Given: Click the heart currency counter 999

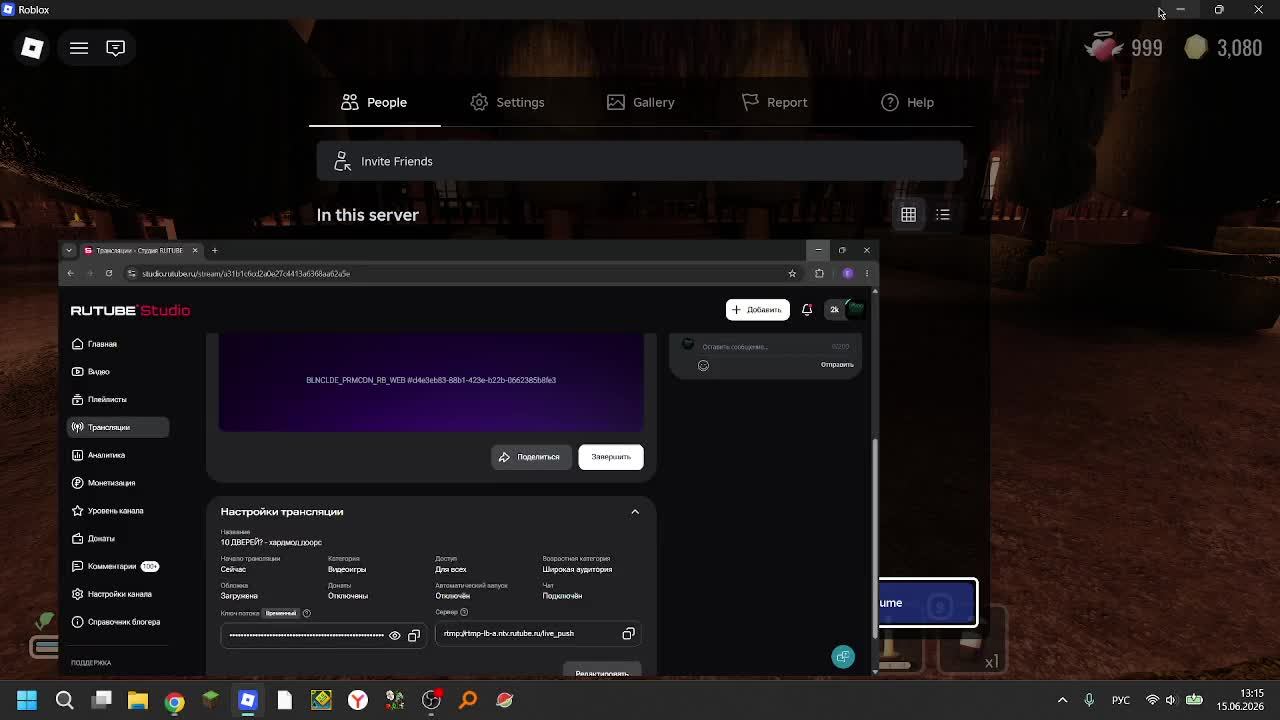Looking at the screenshot, I should (x=1124, y=48).
